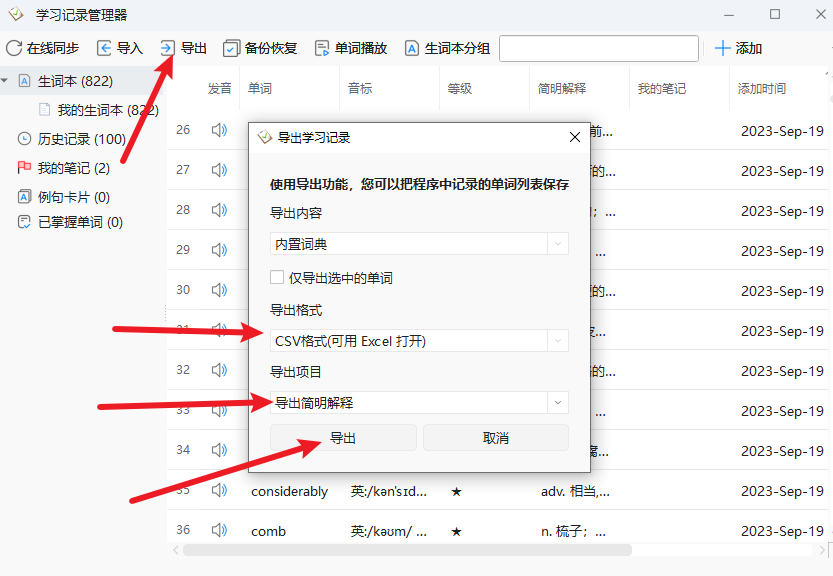Open backup and restore (备份恢复)
Viewport: 833px width, 576px height.
pyautogui.click(x=231, y=48)
